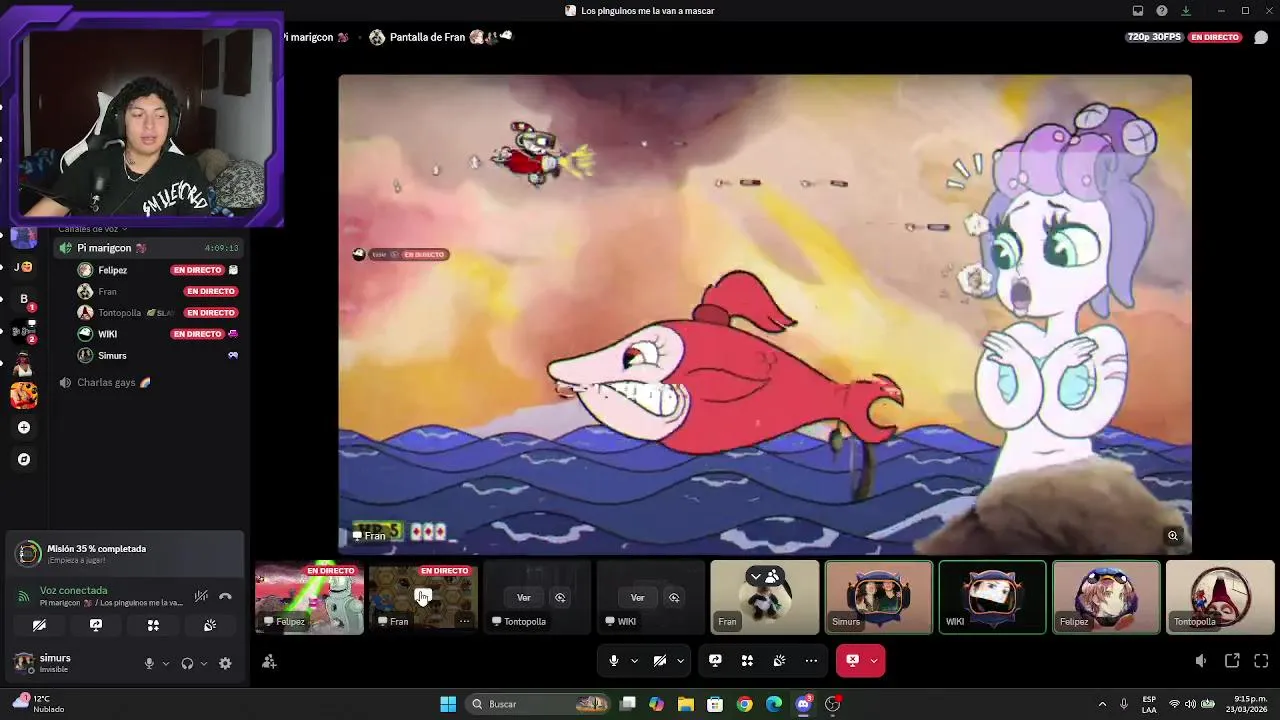
Task: Open server B with one notification
Action: pos(24,299)
